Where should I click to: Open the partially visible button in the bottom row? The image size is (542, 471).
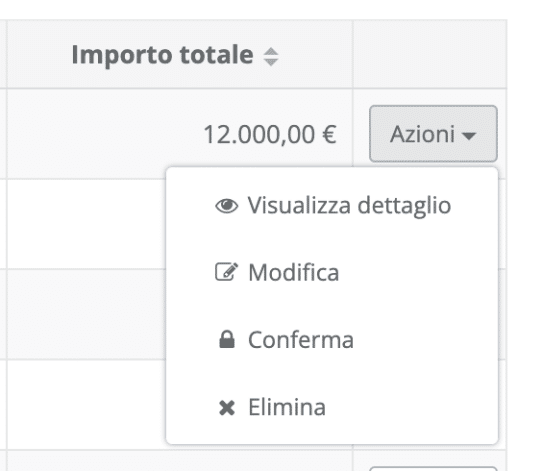(433, 469)
